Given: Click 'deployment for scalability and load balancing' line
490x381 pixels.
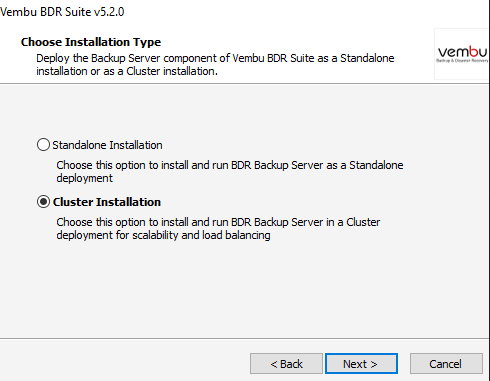Looking at the screenshot, I should coord(163,235).
